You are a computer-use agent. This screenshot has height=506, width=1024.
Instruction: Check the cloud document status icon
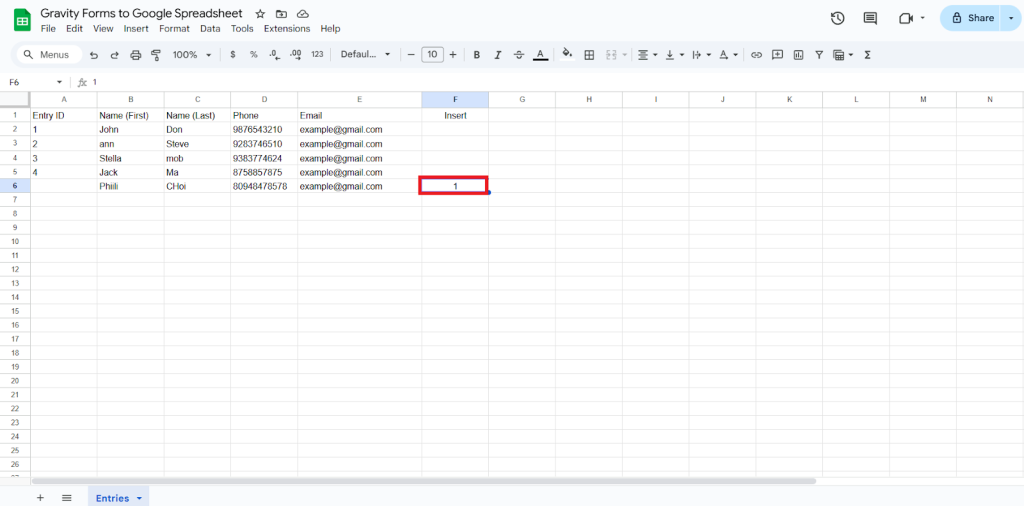click(x=302, y=14)
